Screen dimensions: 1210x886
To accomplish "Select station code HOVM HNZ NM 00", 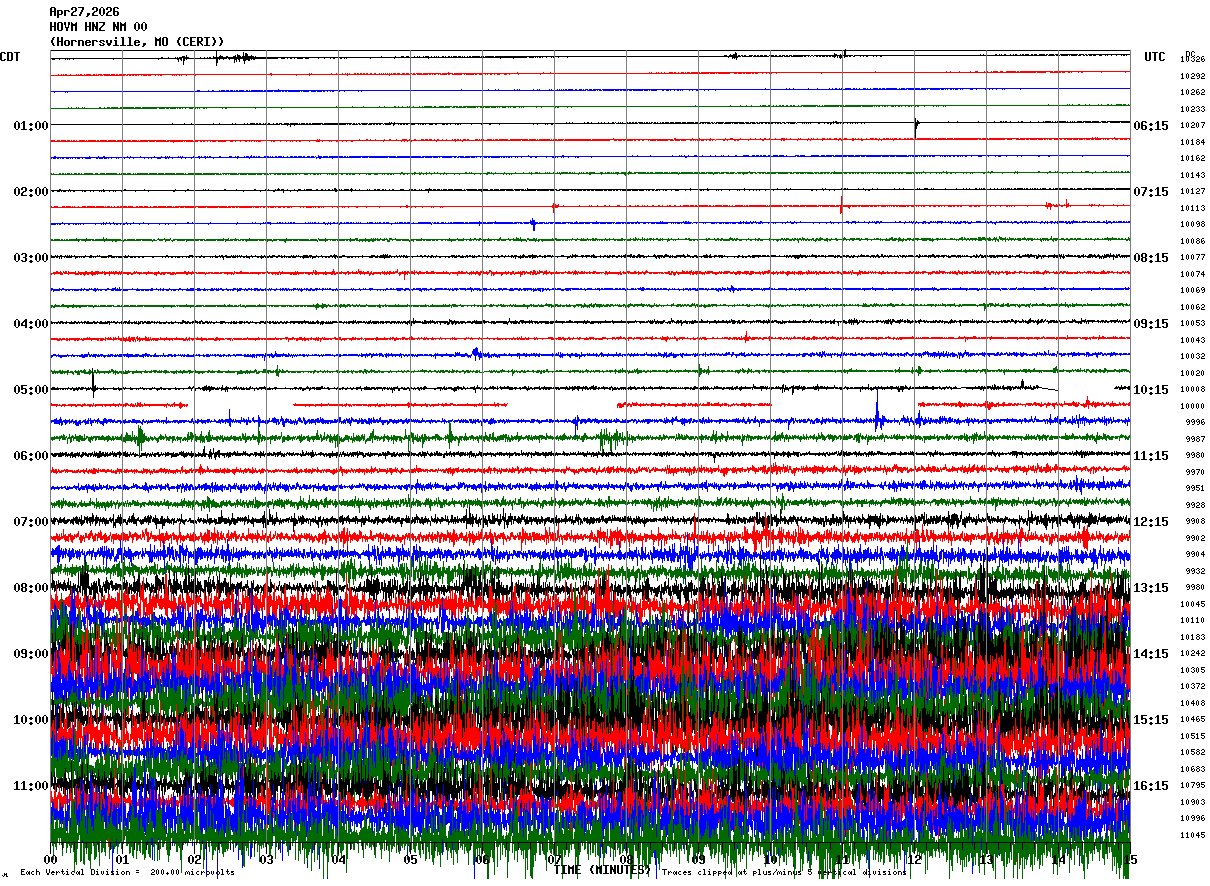I will click(x=98, y=27).
